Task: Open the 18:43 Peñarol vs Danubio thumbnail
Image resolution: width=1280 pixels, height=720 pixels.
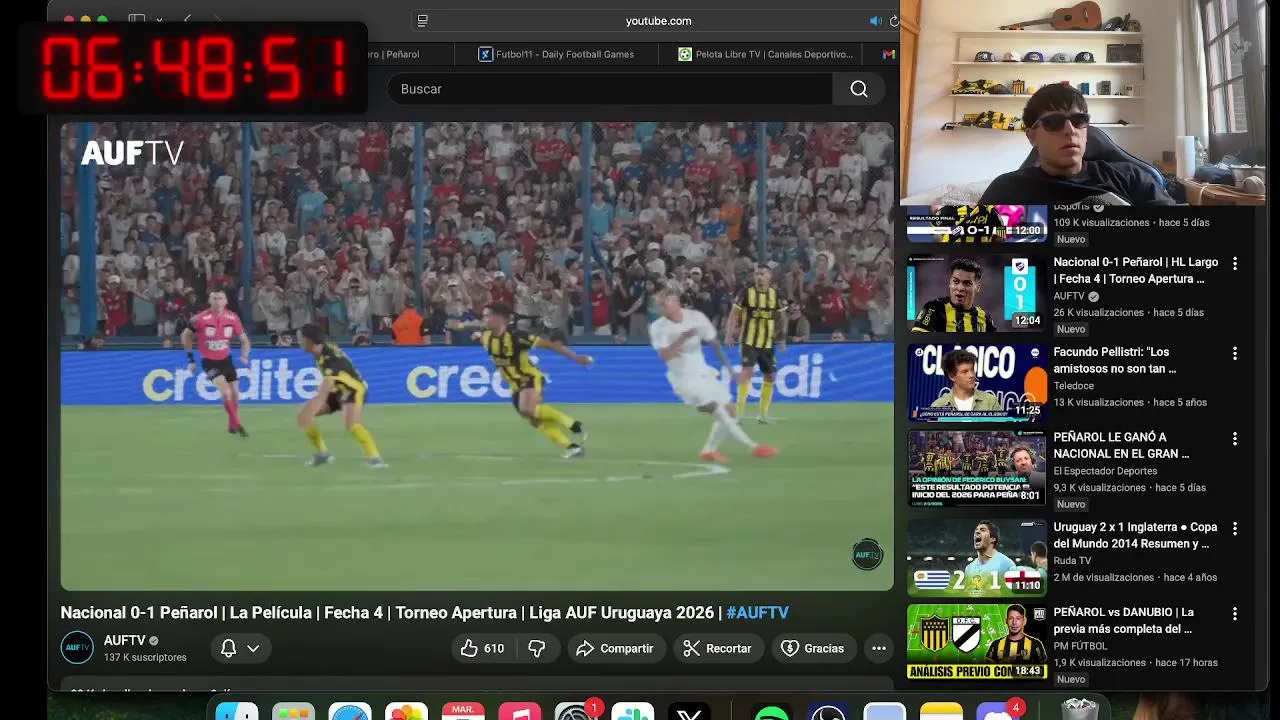Action: pyautogui.click(x=977, y=643)
